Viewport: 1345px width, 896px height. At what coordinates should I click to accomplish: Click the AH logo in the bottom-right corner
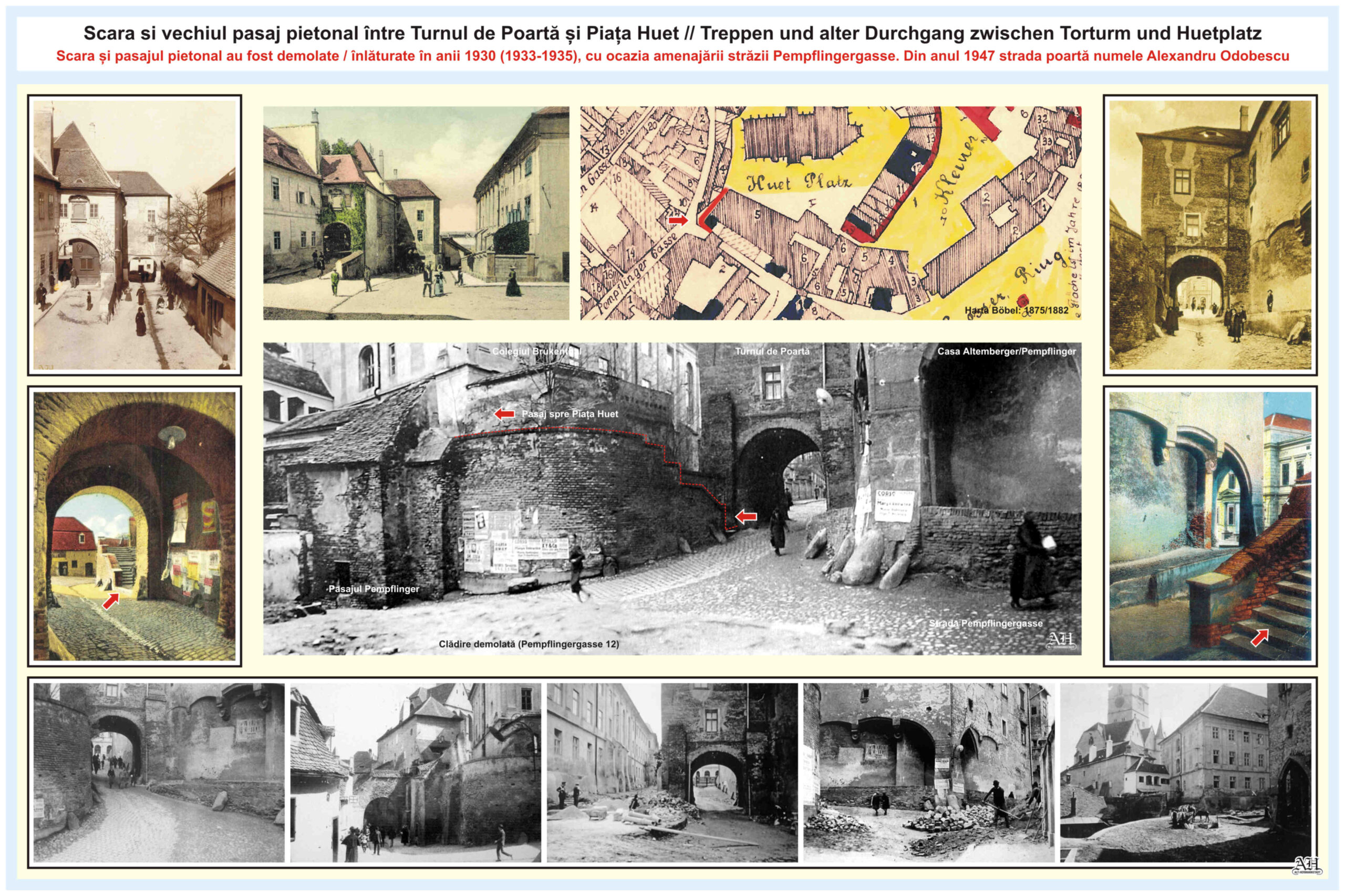1306,865
